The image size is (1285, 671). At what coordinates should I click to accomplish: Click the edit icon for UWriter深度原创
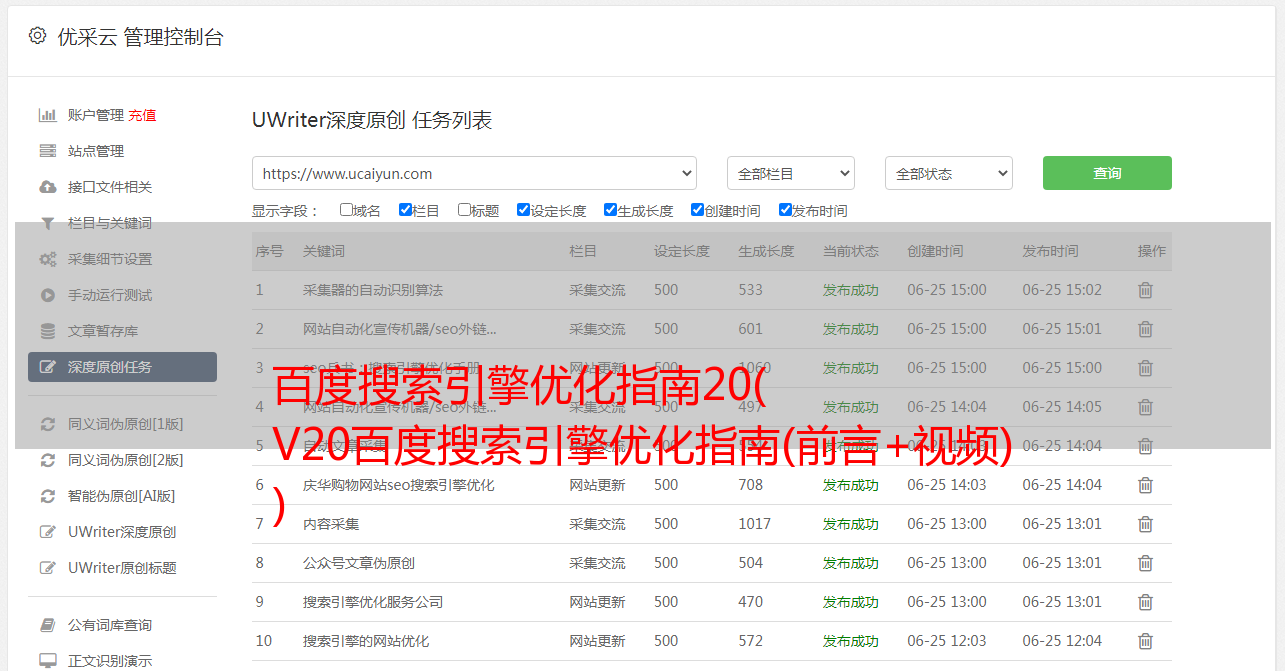47,532
